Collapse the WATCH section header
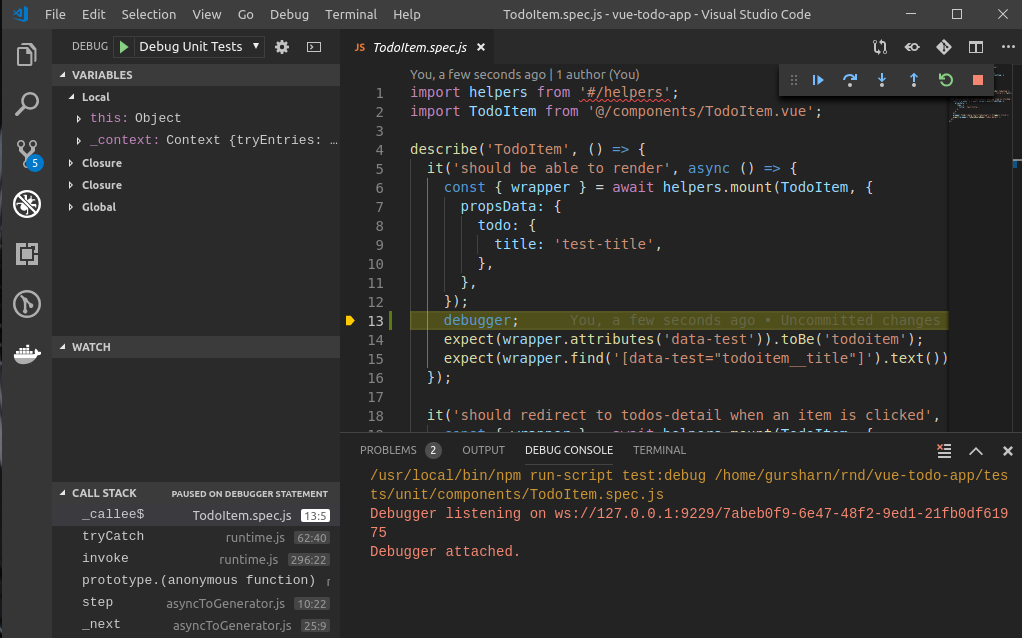1022x638 pixels. (x=91, y=347)
